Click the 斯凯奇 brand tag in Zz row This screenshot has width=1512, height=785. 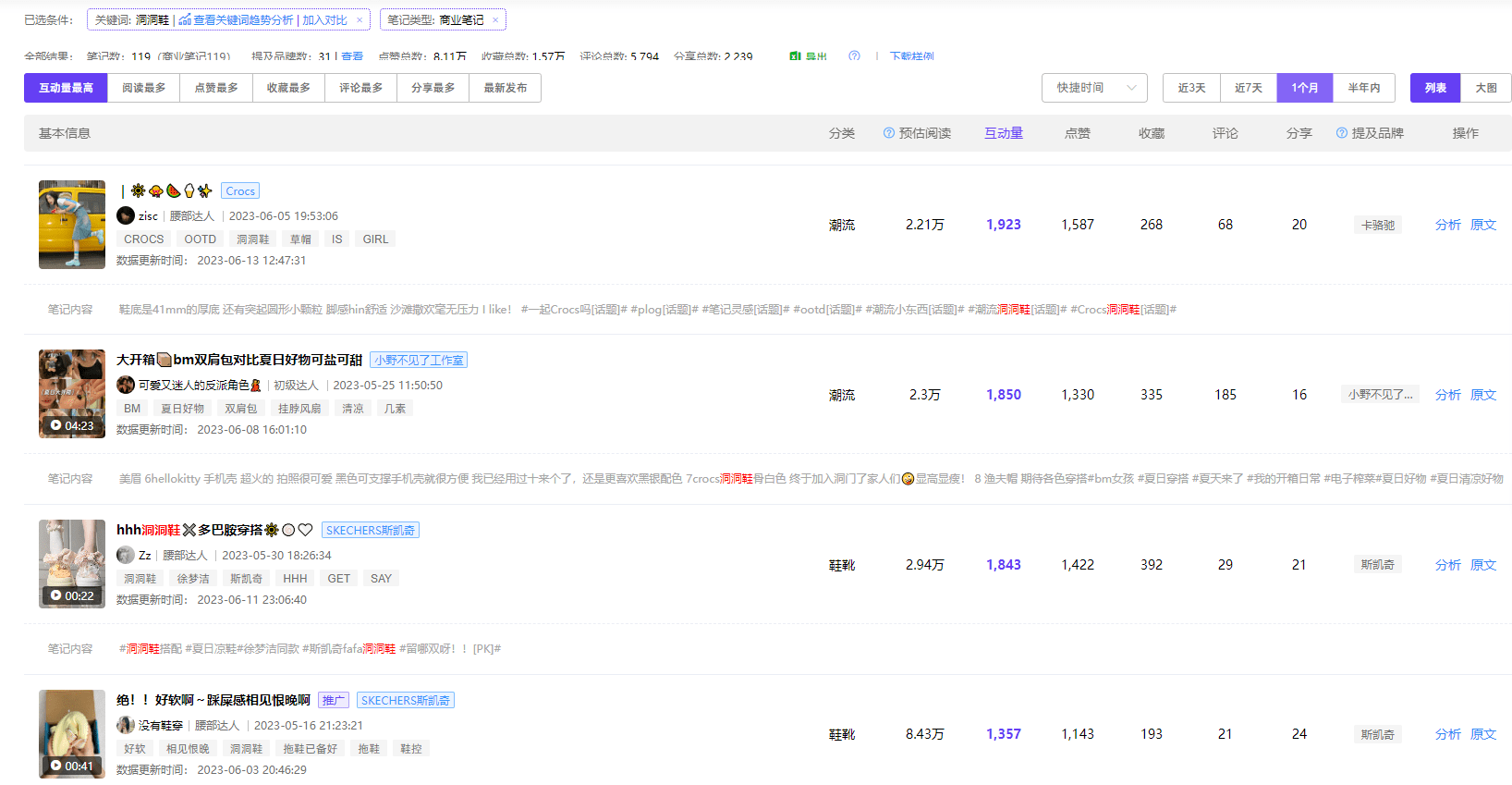1377,565
